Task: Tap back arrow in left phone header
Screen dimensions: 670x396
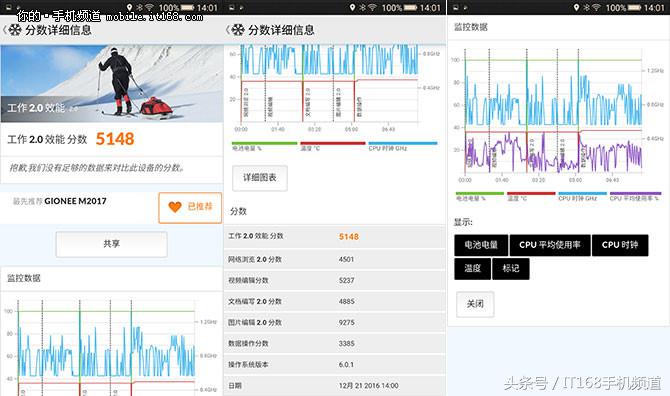Action: pos(5,30)
